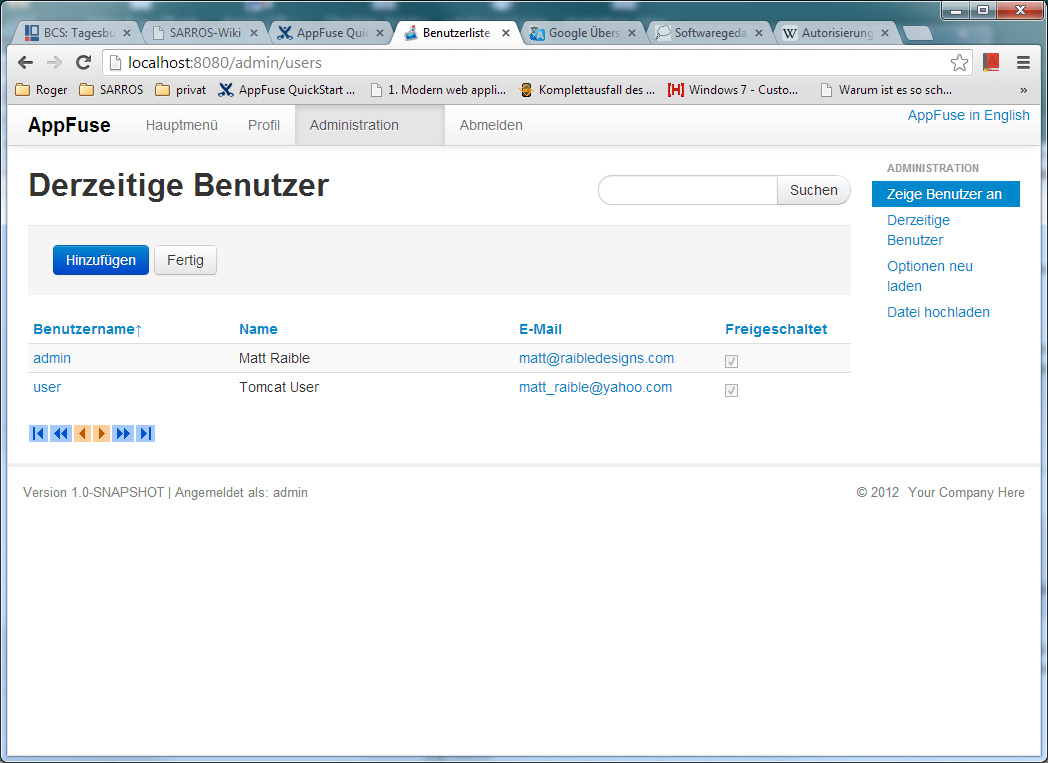The image size is (1048, 763).
Task: Expand the bookmarks bar overflow chevron
Action: click(1022, 89)
